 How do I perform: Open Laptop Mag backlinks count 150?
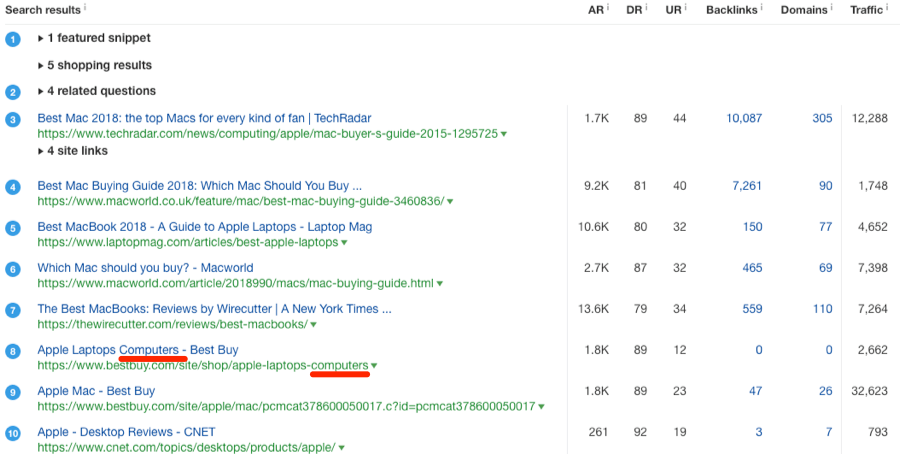[x=752, y=227]
